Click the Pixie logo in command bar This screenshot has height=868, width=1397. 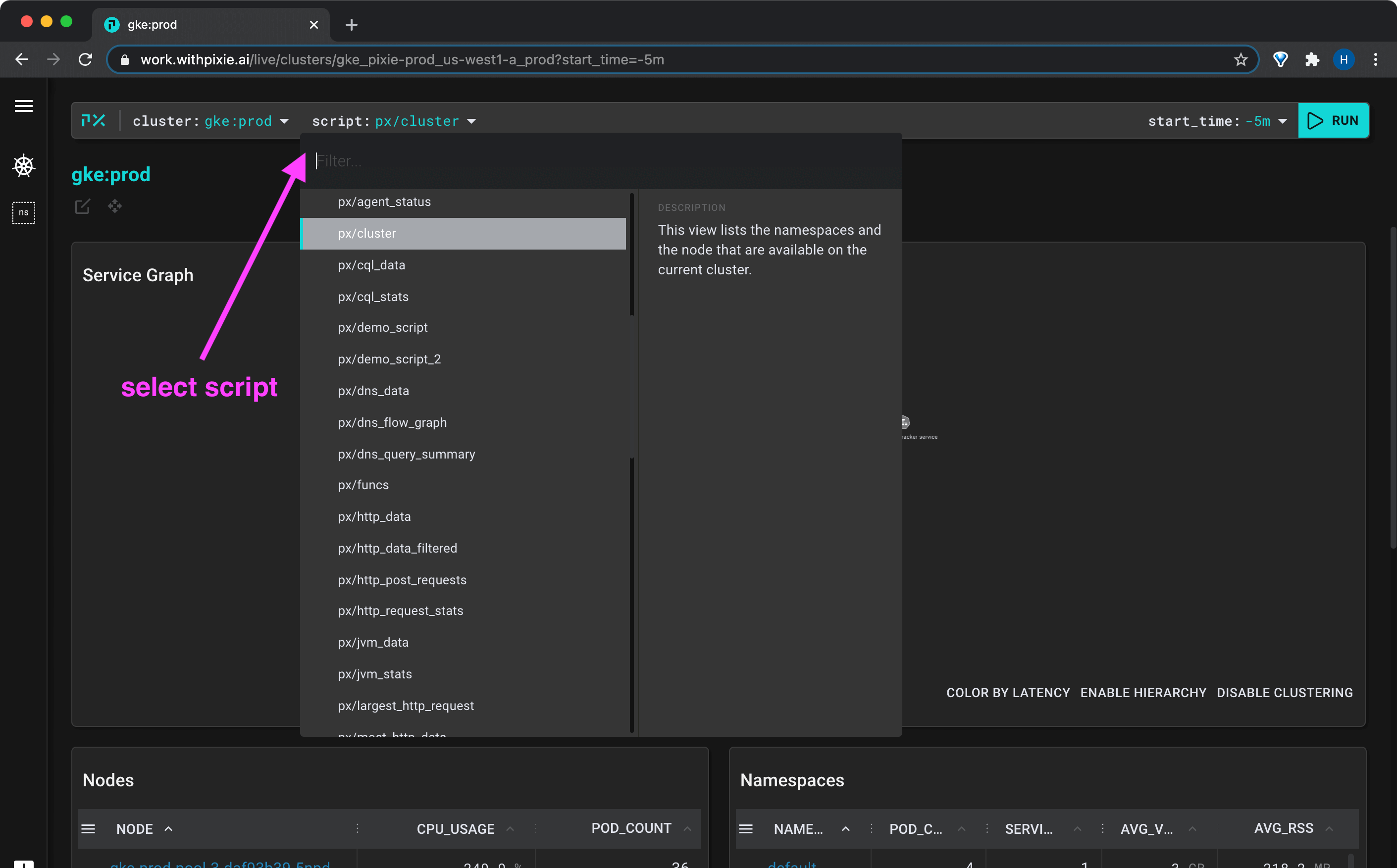(x=94, y=120)
